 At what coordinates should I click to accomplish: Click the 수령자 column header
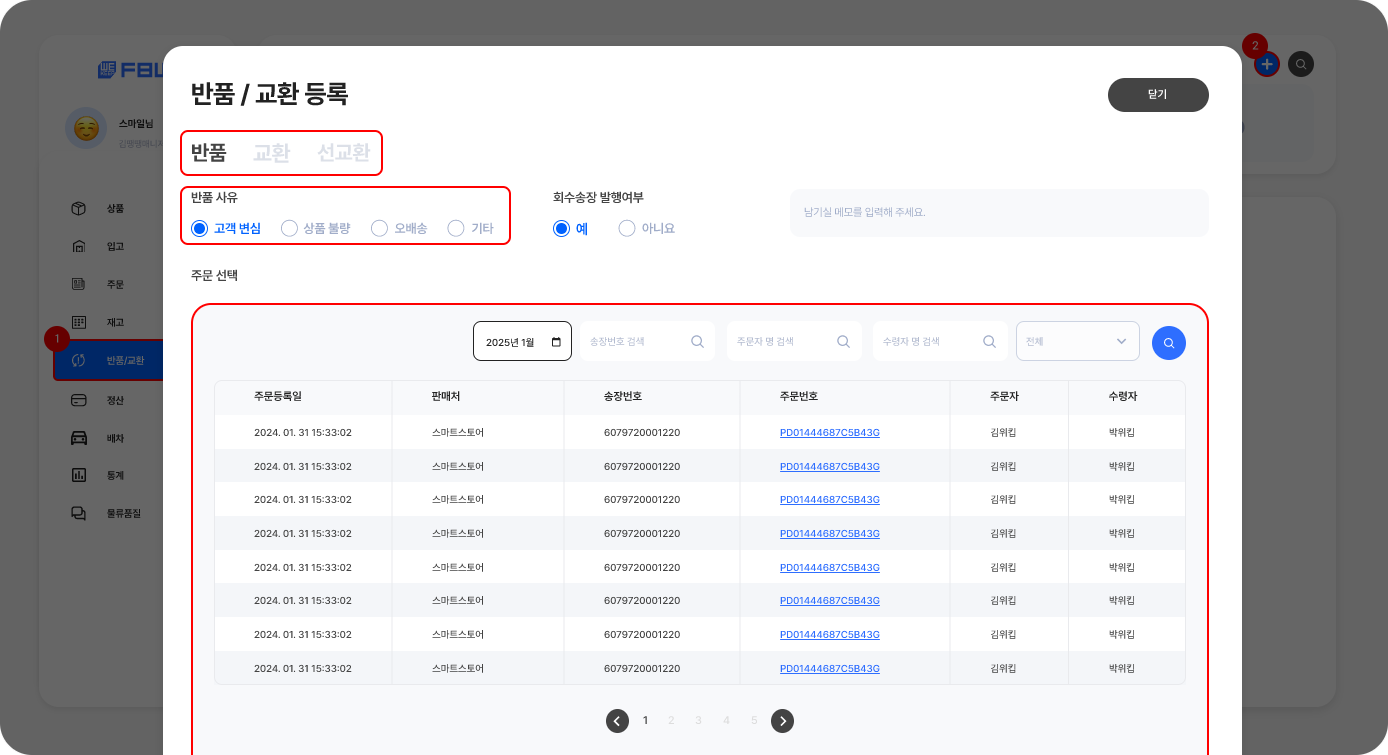click(1122, 397)
